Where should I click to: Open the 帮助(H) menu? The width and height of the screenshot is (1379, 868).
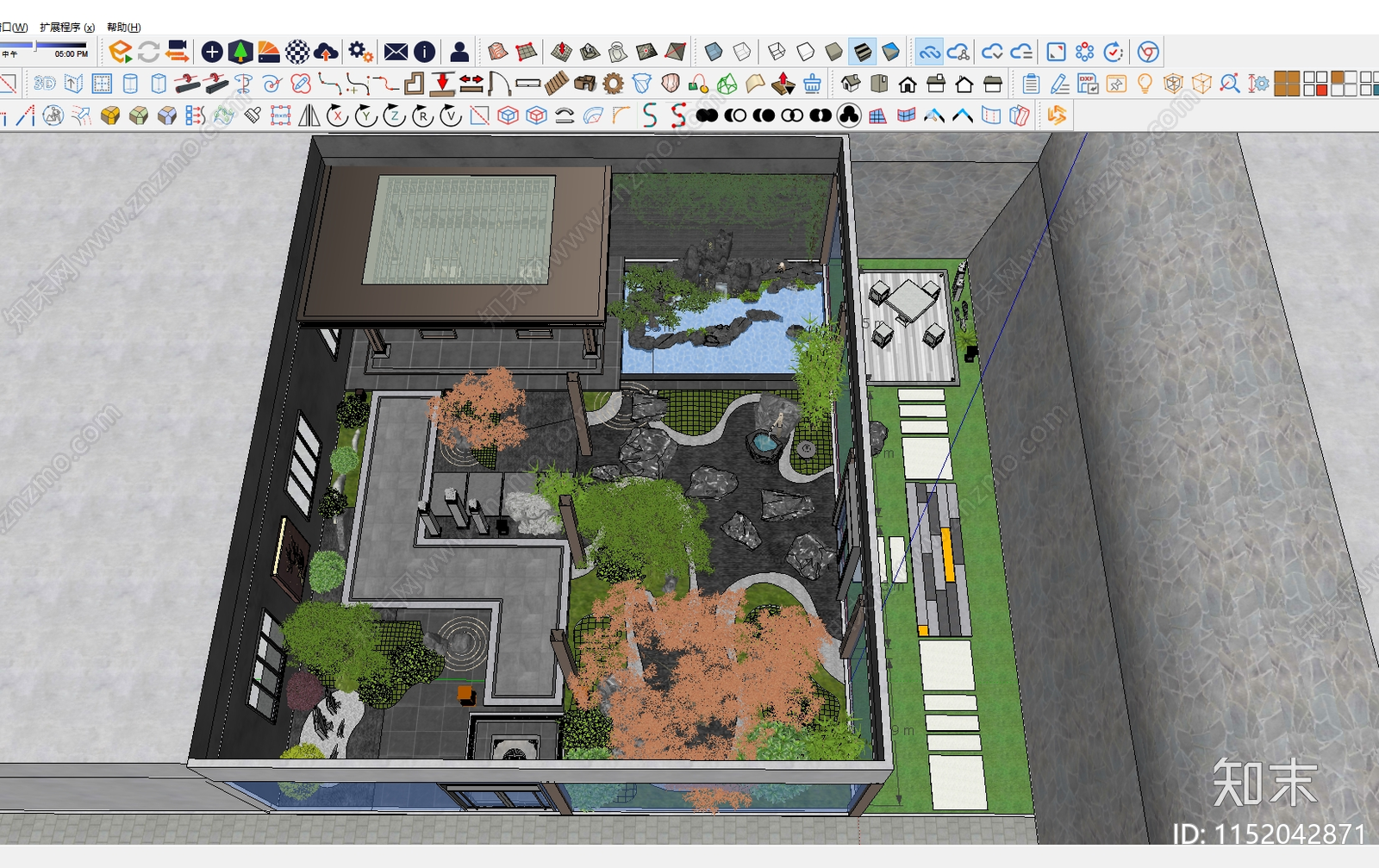pyautogui.click(x=123, y=28)
